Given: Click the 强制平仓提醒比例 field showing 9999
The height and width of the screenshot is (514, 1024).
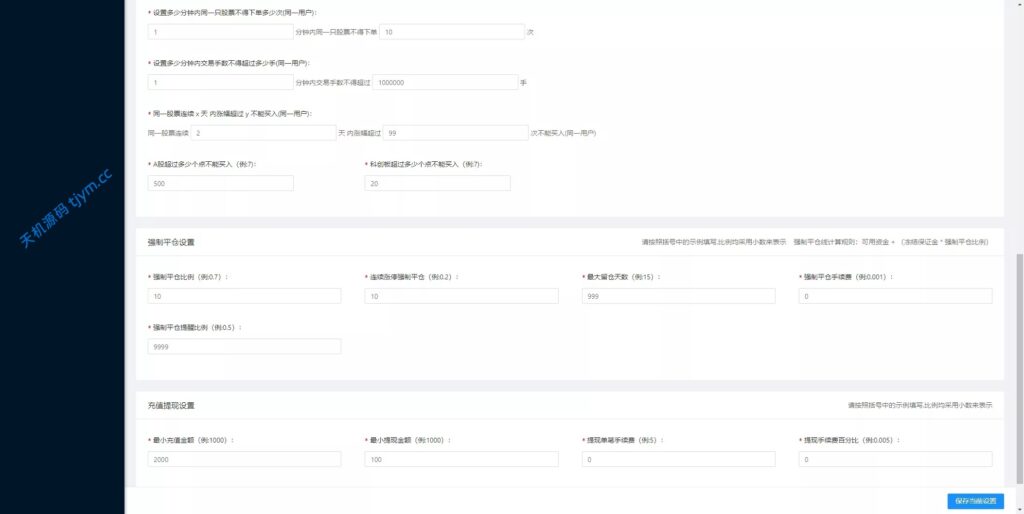Looking at the screenshot, I should click(244, 346).
